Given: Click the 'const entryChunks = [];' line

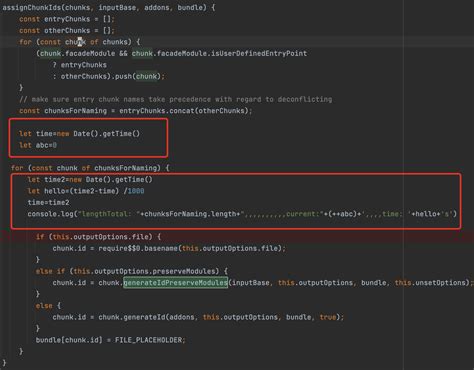Looking at the screenshot, I should [67, 19].
